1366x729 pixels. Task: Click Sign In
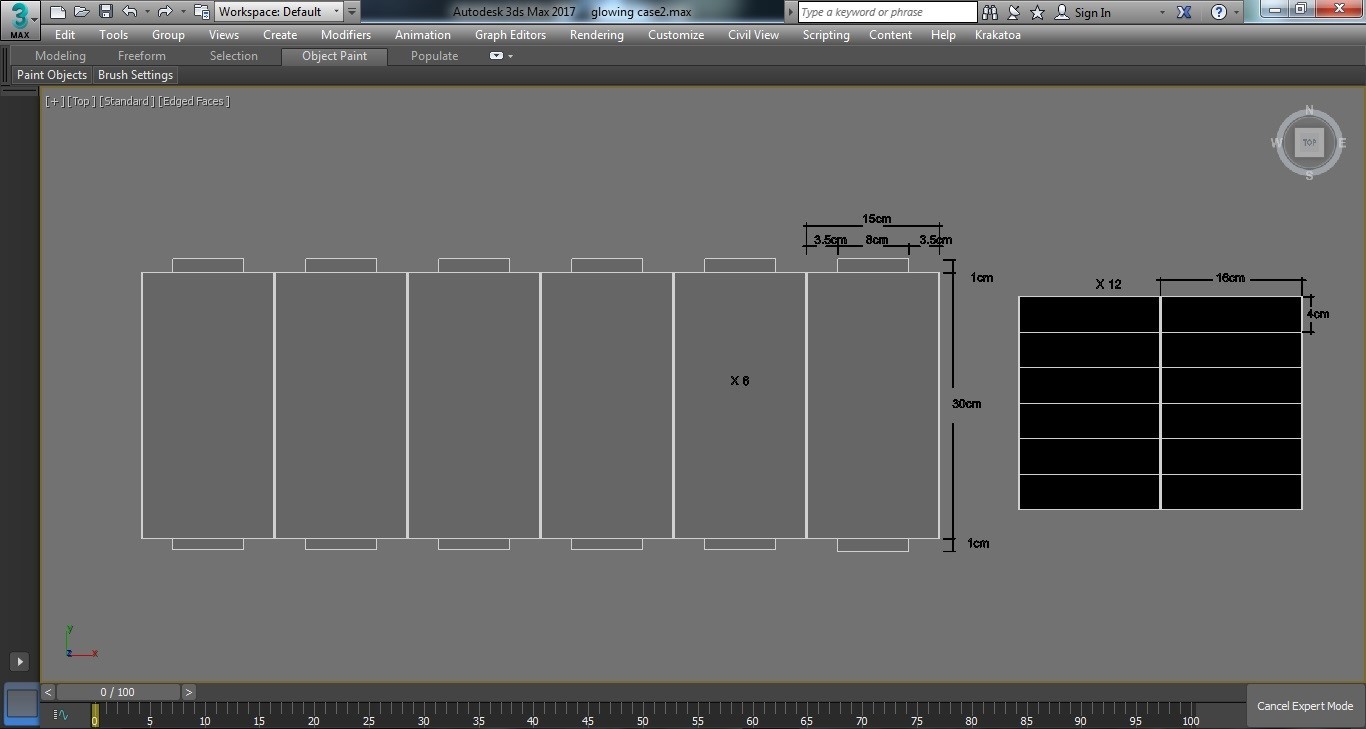pos(1093,13)
